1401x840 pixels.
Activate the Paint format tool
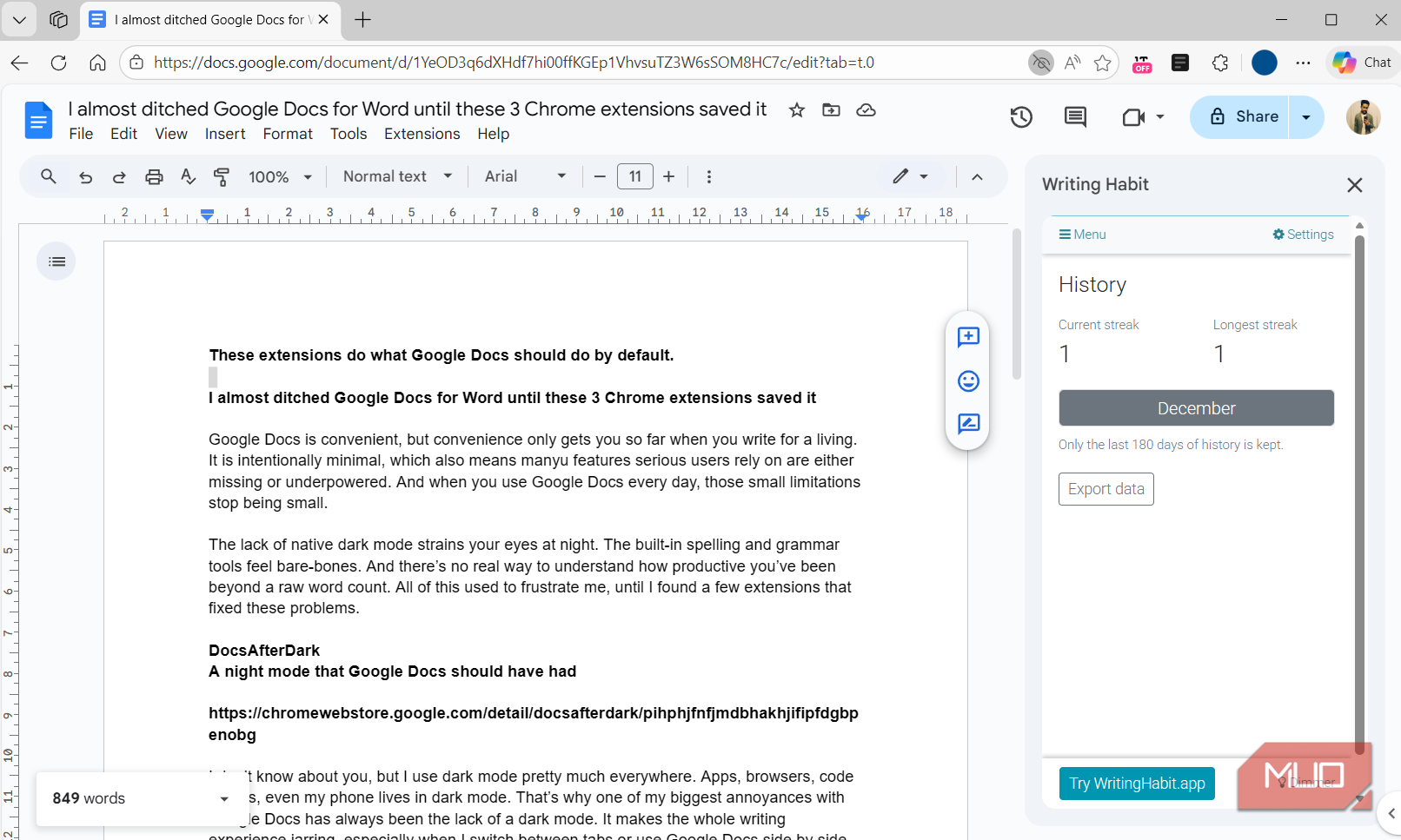click(x=222, y=177)
